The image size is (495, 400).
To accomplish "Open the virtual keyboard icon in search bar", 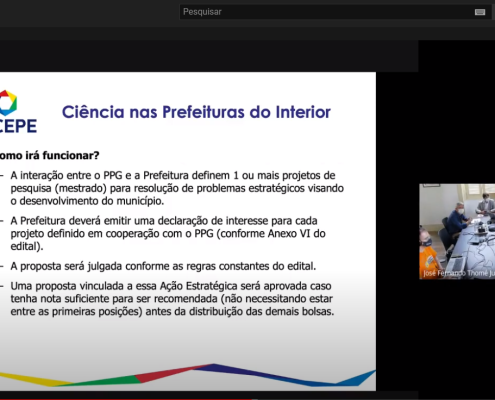I will (480, 12).
